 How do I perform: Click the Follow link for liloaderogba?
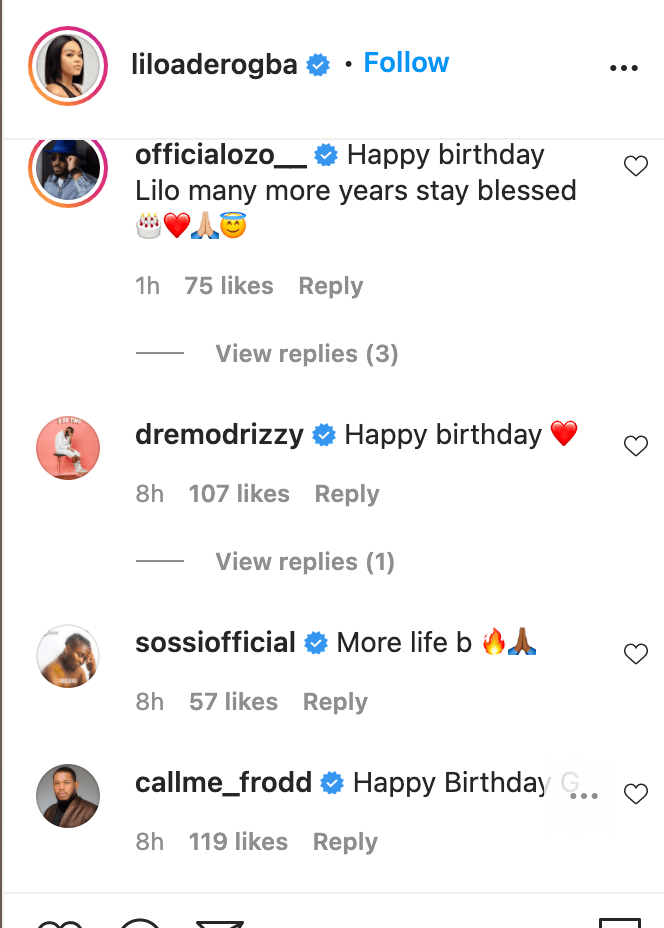pyautogui.click(x=406, y=63)
